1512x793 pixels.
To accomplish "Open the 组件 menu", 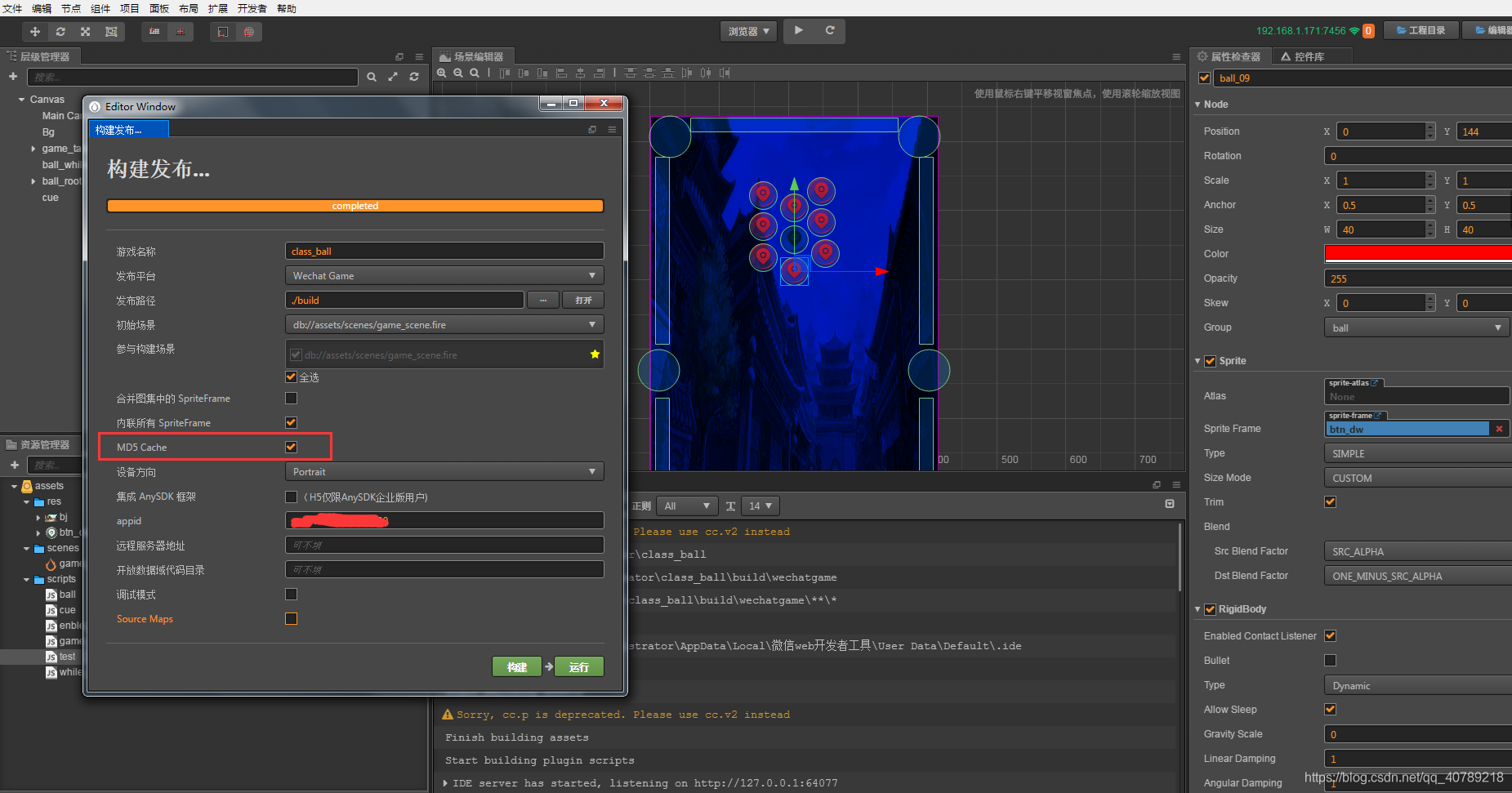I will tap(100, 8).
